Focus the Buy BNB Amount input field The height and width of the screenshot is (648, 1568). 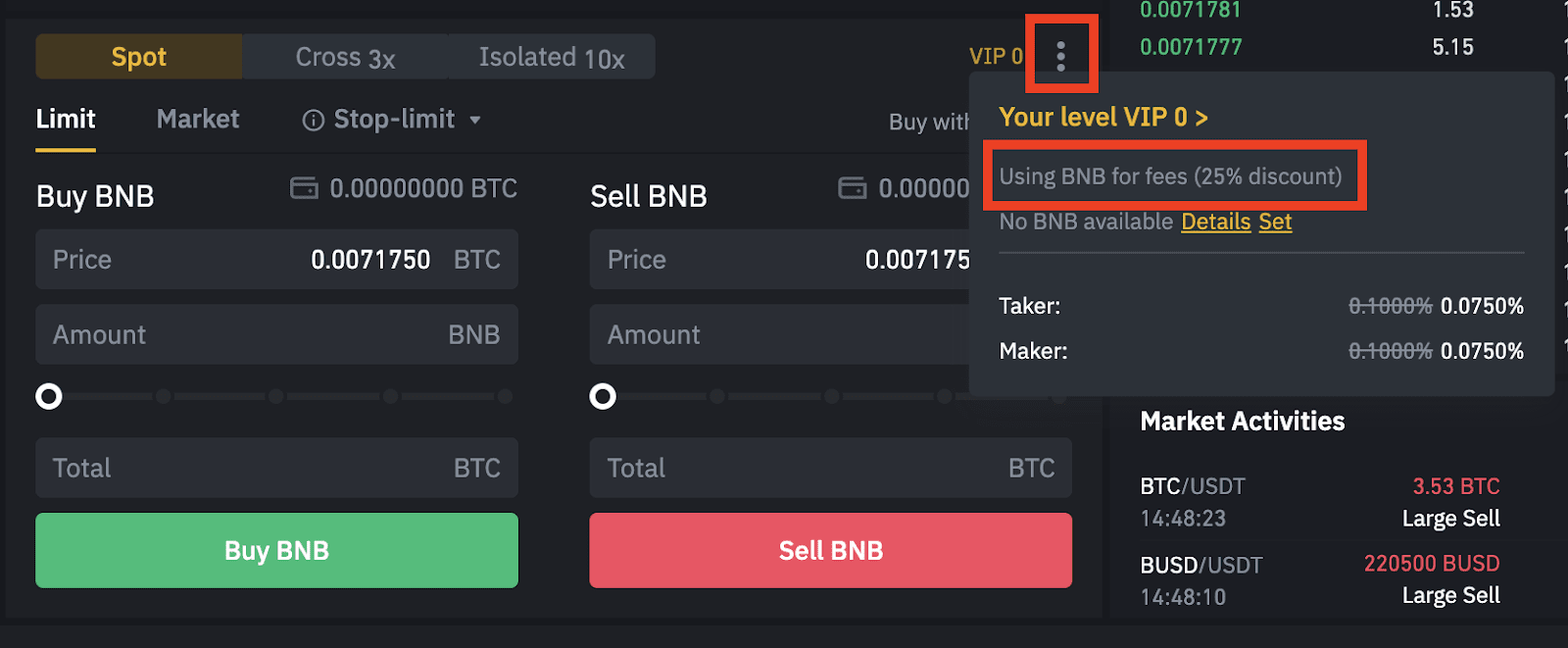click(x=276, y=334)
